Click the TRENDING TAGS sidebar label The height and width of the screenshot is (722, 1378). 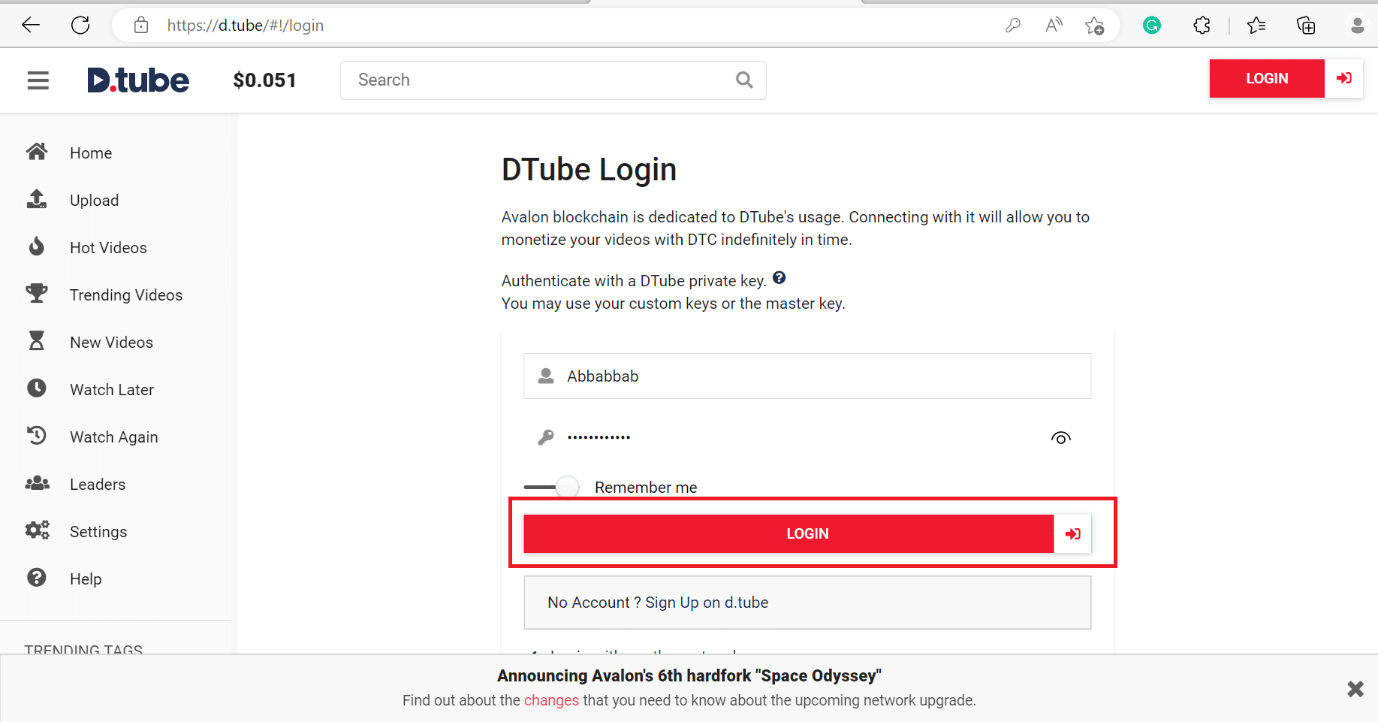[x=83, y=649]
